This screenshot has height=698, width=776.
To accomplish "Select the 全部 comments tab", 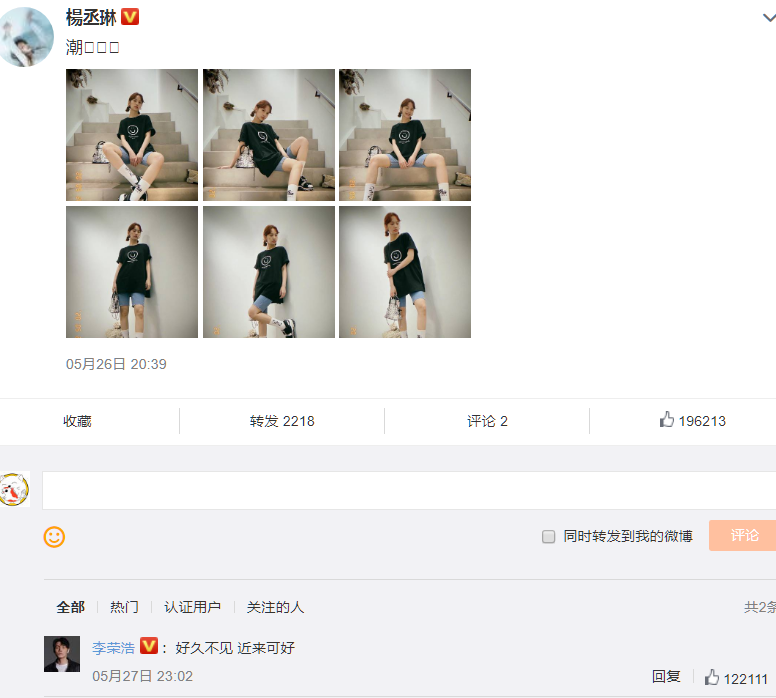I will 71,607.
